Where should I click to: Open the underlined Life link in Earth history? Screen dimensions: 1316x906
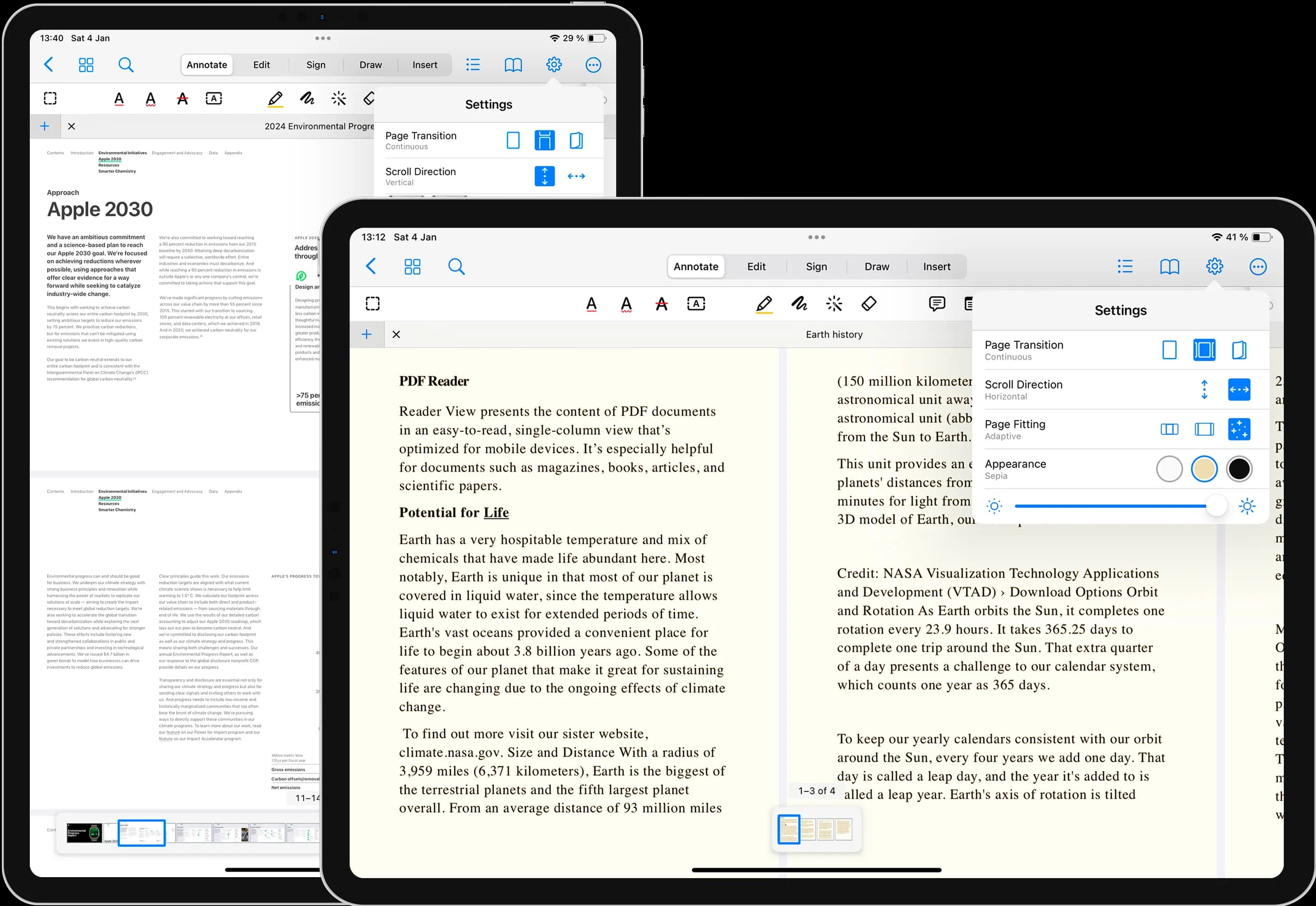(497, 513)
